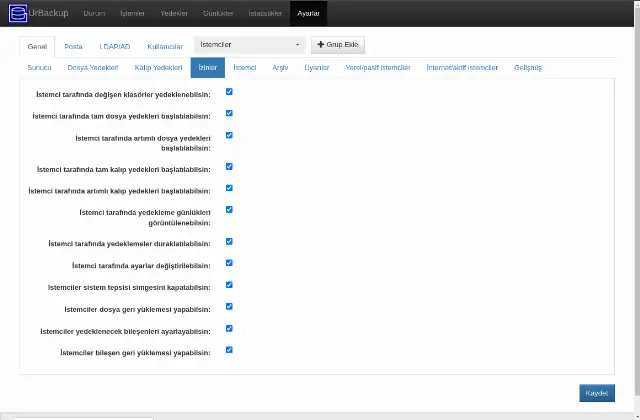Toggle 'artımlı dosya yedekleri başlatılabilsin' checkbox
This screenshot has height=420, width=640.
tap(229, 135)
